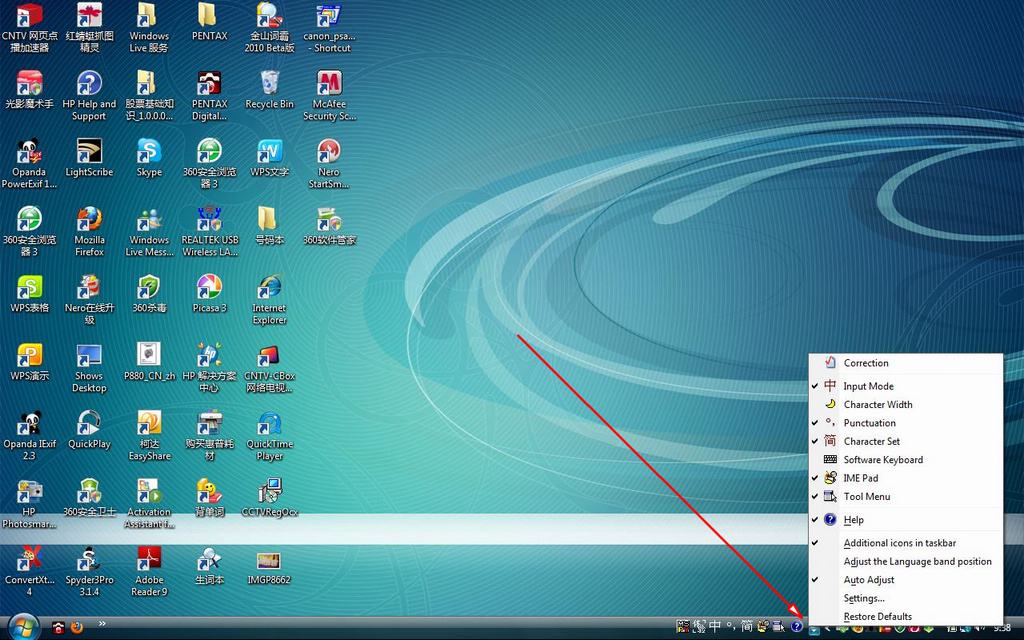Open WPS演示 desktop shortcut
Image resolution: width=1024 pixels, height=640 pixels.
point(29,362)
